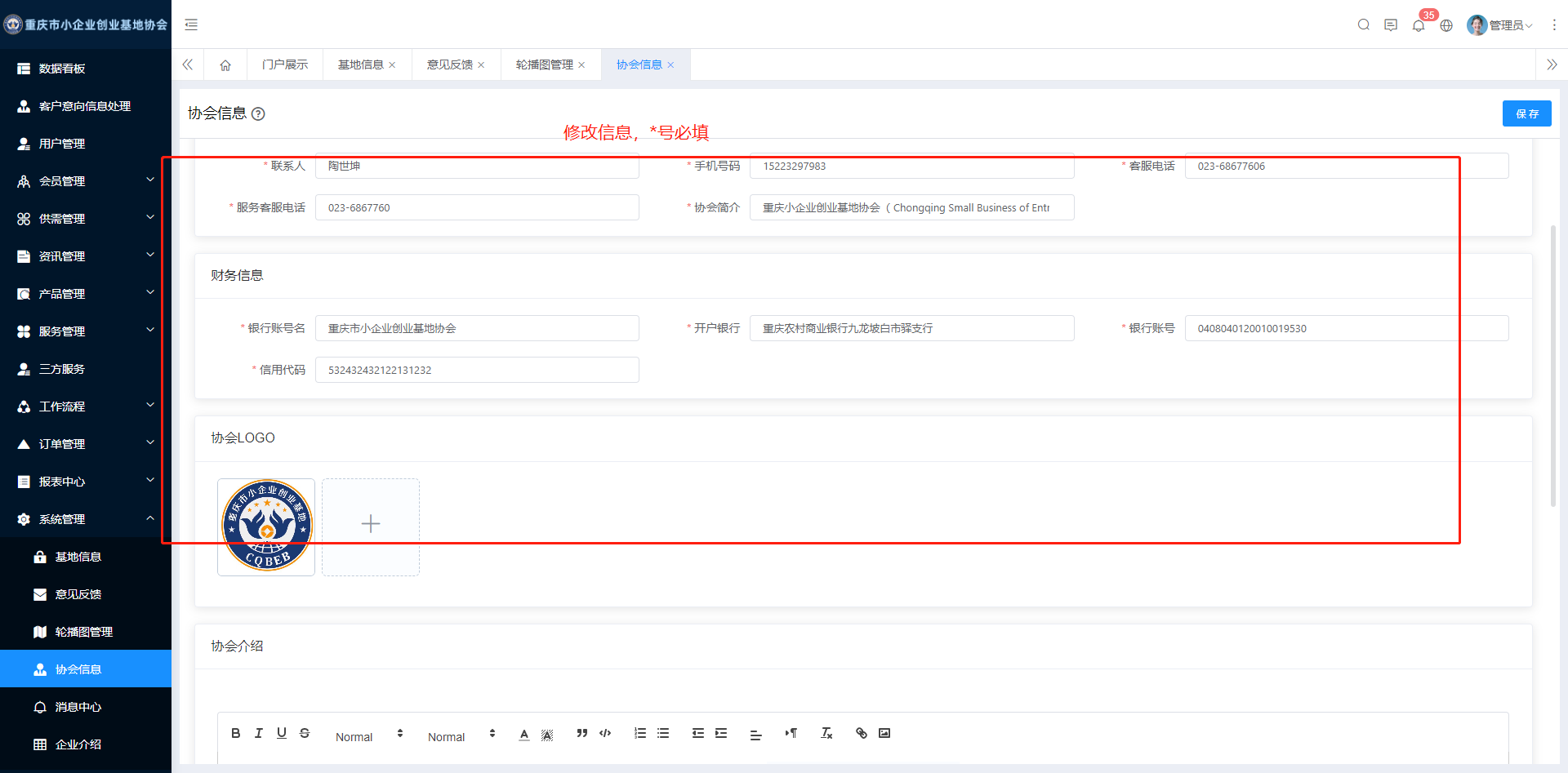Click the plus box to upload logo
This screenshot has width=1568, height=773.
coord(371,526)
